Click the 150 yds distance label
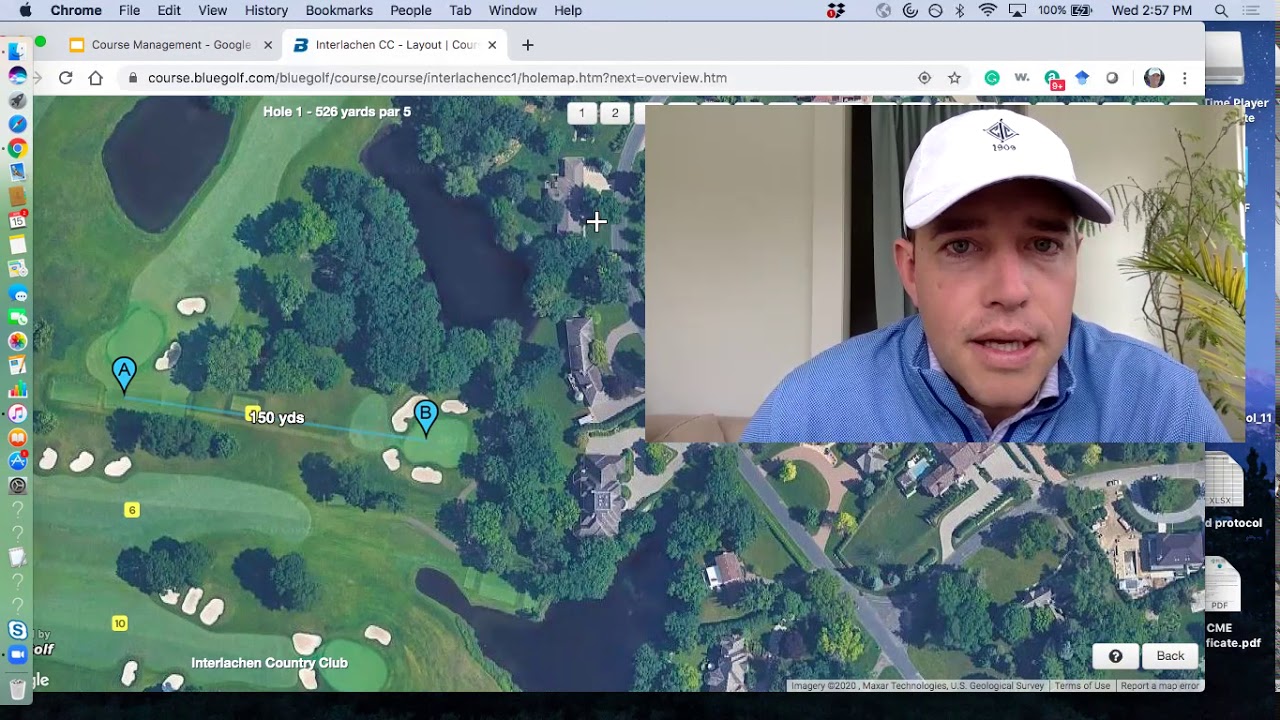 [x=277, y=418]
